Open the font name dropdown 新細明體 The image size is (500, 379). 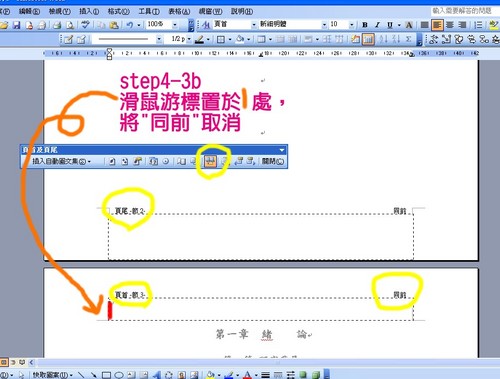(324, 24)
